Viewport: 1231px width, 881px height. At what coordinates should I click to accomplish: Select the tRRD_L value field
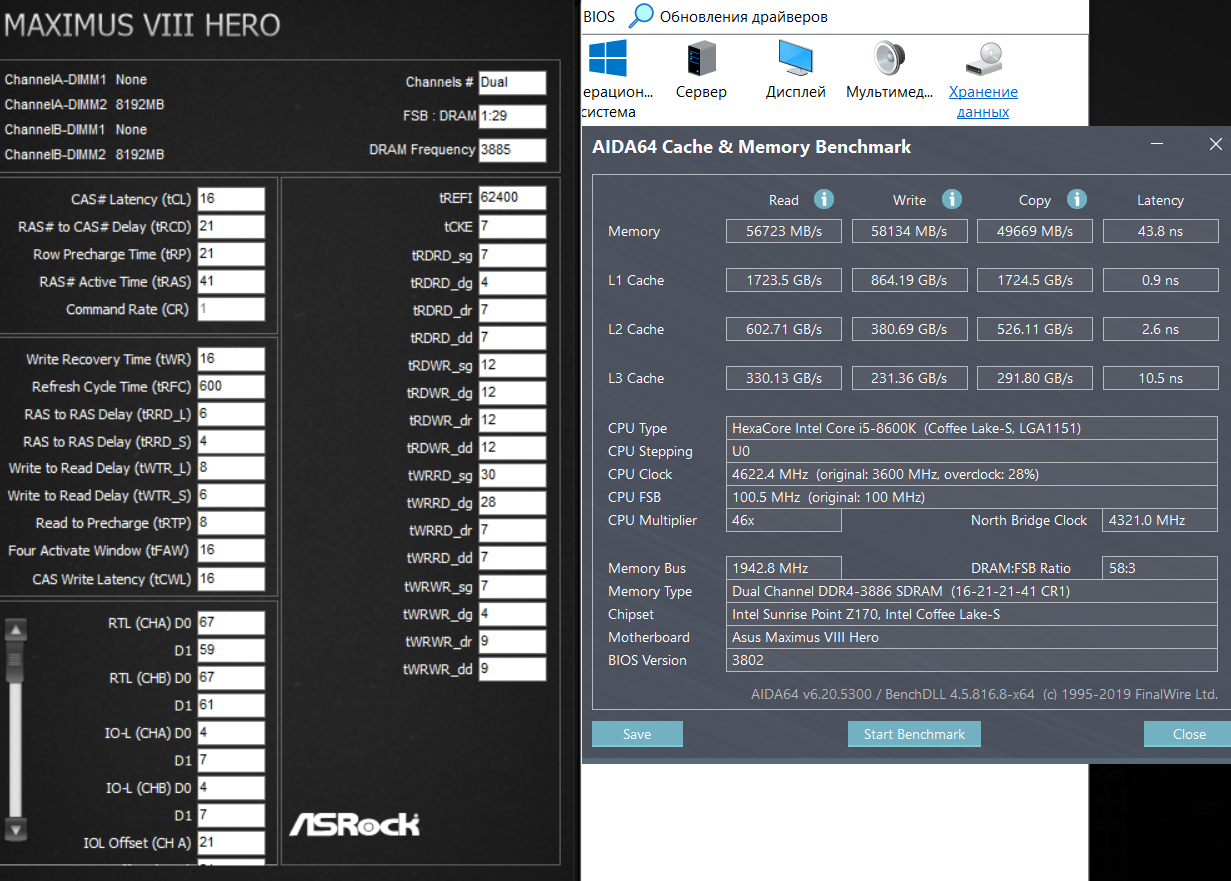(231, 414)
